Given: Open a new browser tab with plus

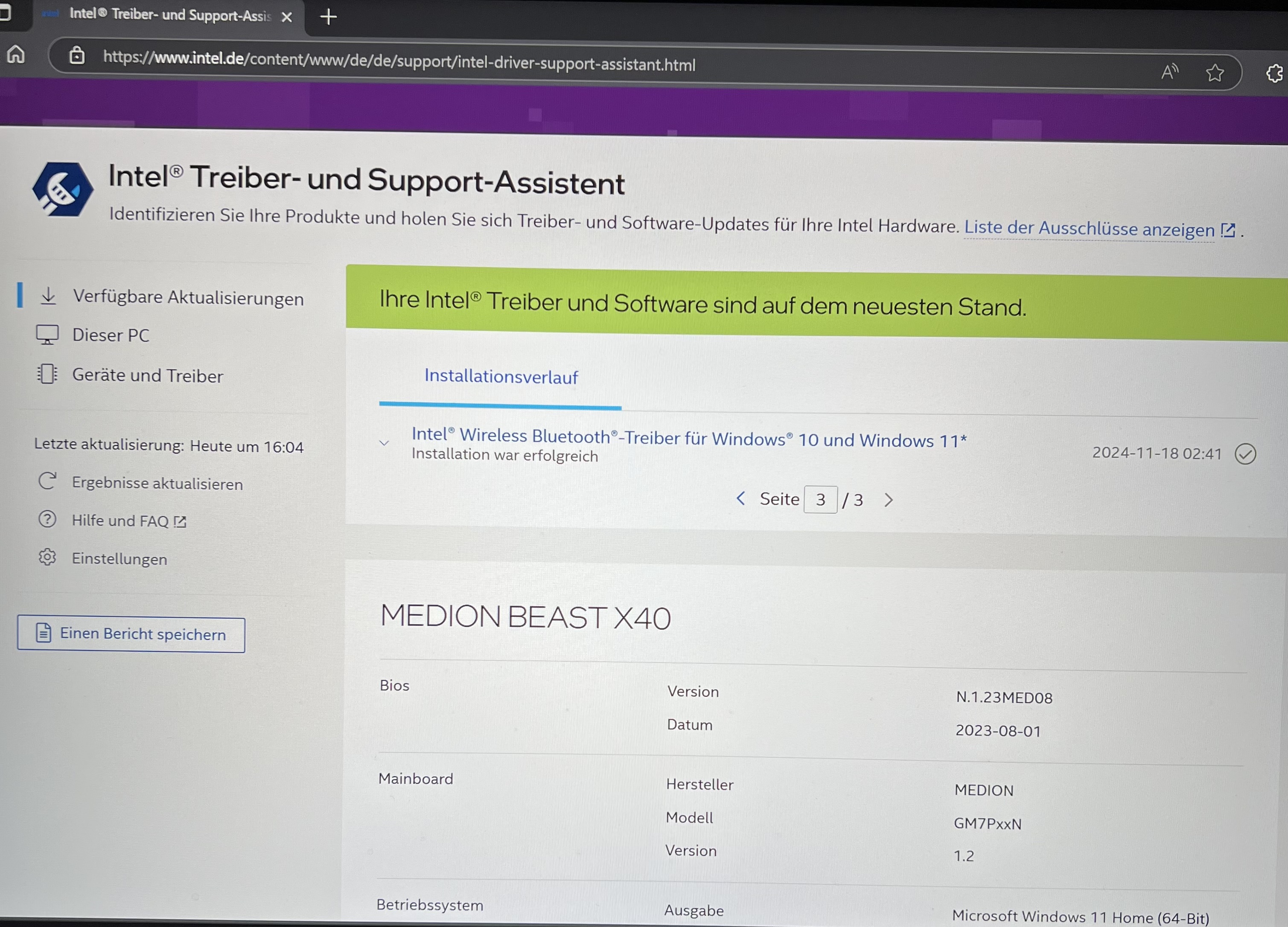Looking at the screenshot, I should pyautogui.click(x=328, y=17).
